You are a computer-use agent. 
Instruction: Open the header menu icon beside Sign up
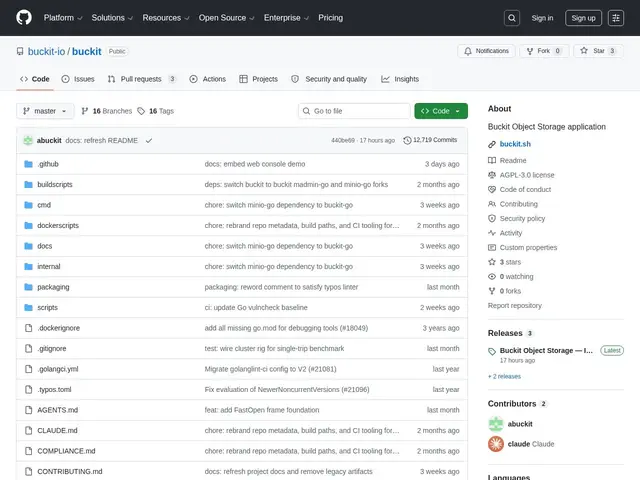point(616,18)
